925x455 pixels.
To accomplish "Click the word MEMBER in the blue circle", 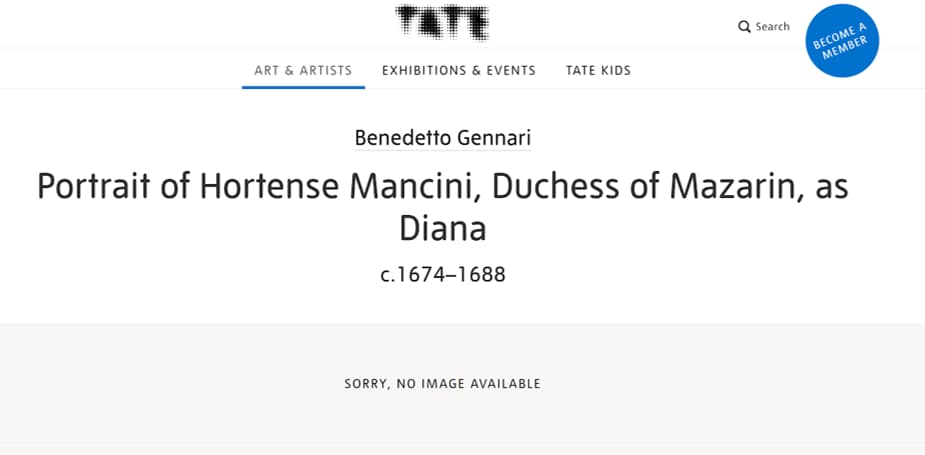I will click(x=846, y=49).
